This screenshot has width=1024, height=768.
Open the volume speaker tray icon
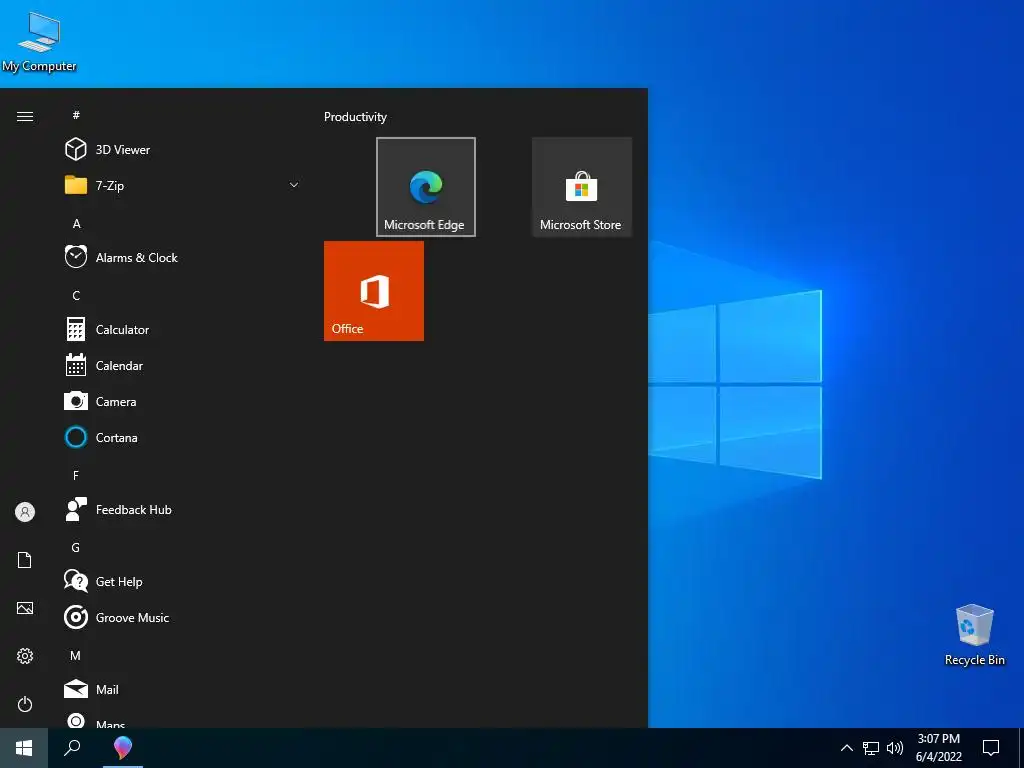(895, 748)
